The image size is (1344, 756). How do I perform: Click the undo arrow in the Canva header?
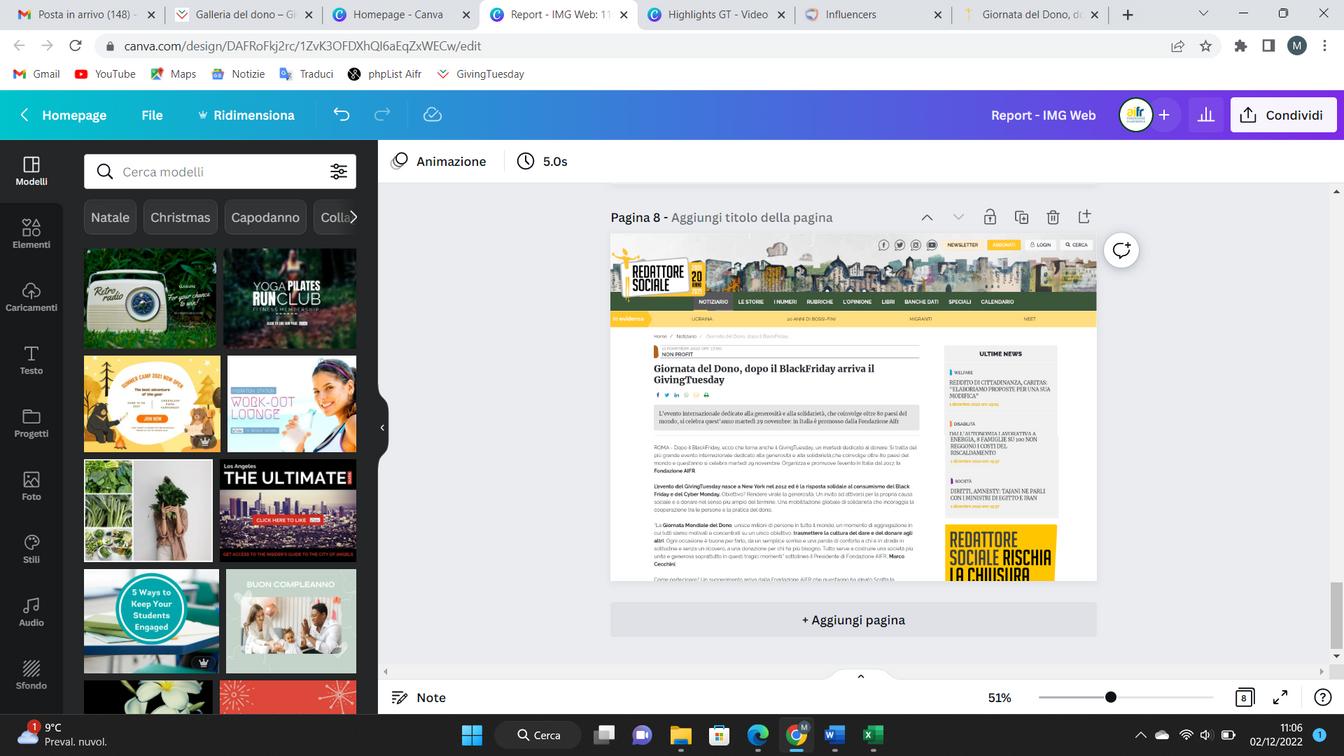click(x=342, y=115)
